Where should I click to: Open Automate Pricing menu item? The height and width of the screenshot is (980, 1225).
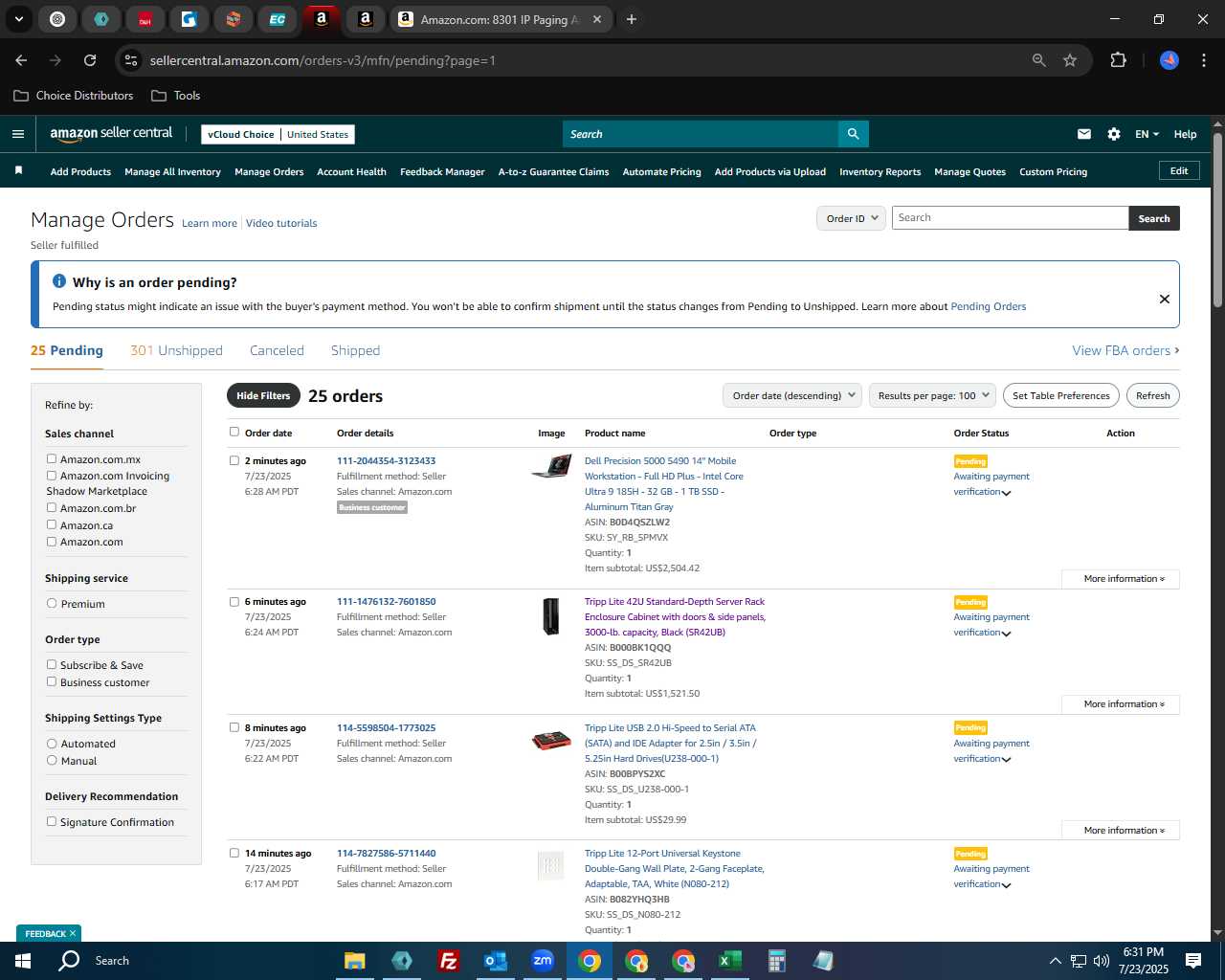coord(661,172)
